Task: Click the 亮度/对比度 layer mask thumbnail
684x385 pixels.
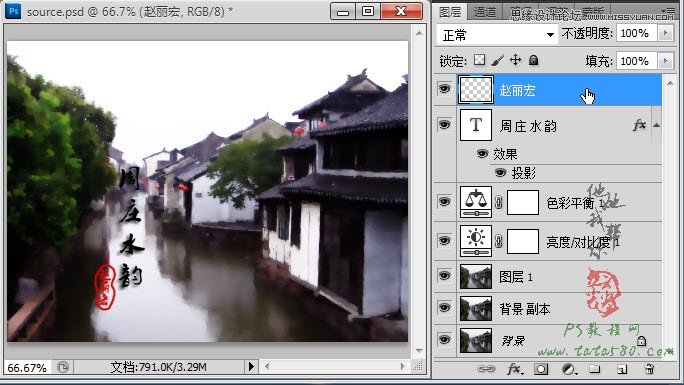Action: pyautogui.click(x=523, y=241)
